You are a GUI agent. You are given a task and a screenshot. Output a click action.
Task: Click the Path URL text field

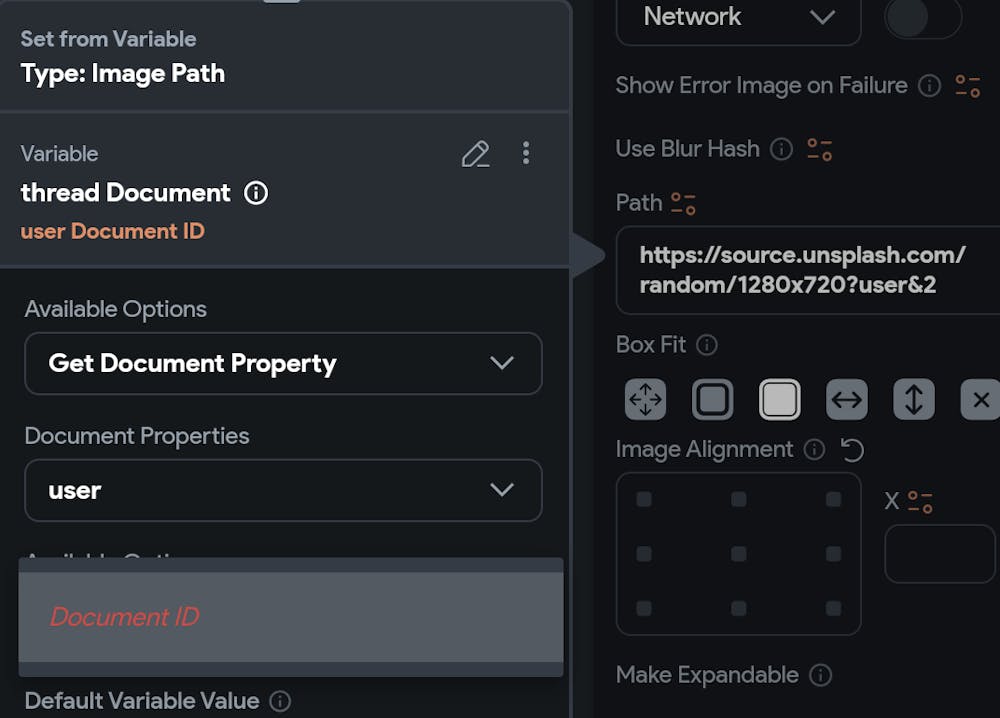coord(805,270)
